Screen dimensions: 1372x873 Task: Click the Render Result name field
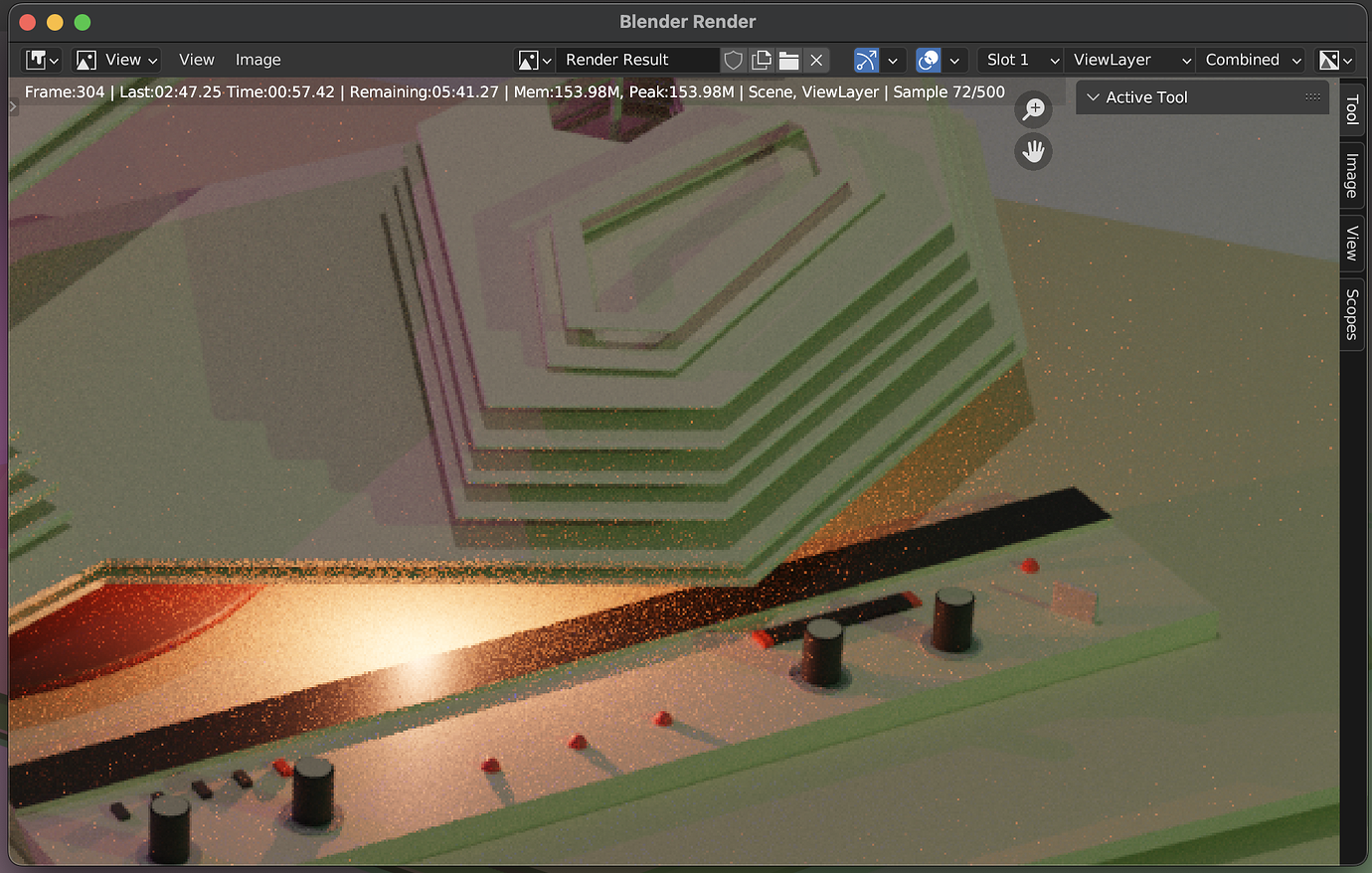(x=636, y=60)
